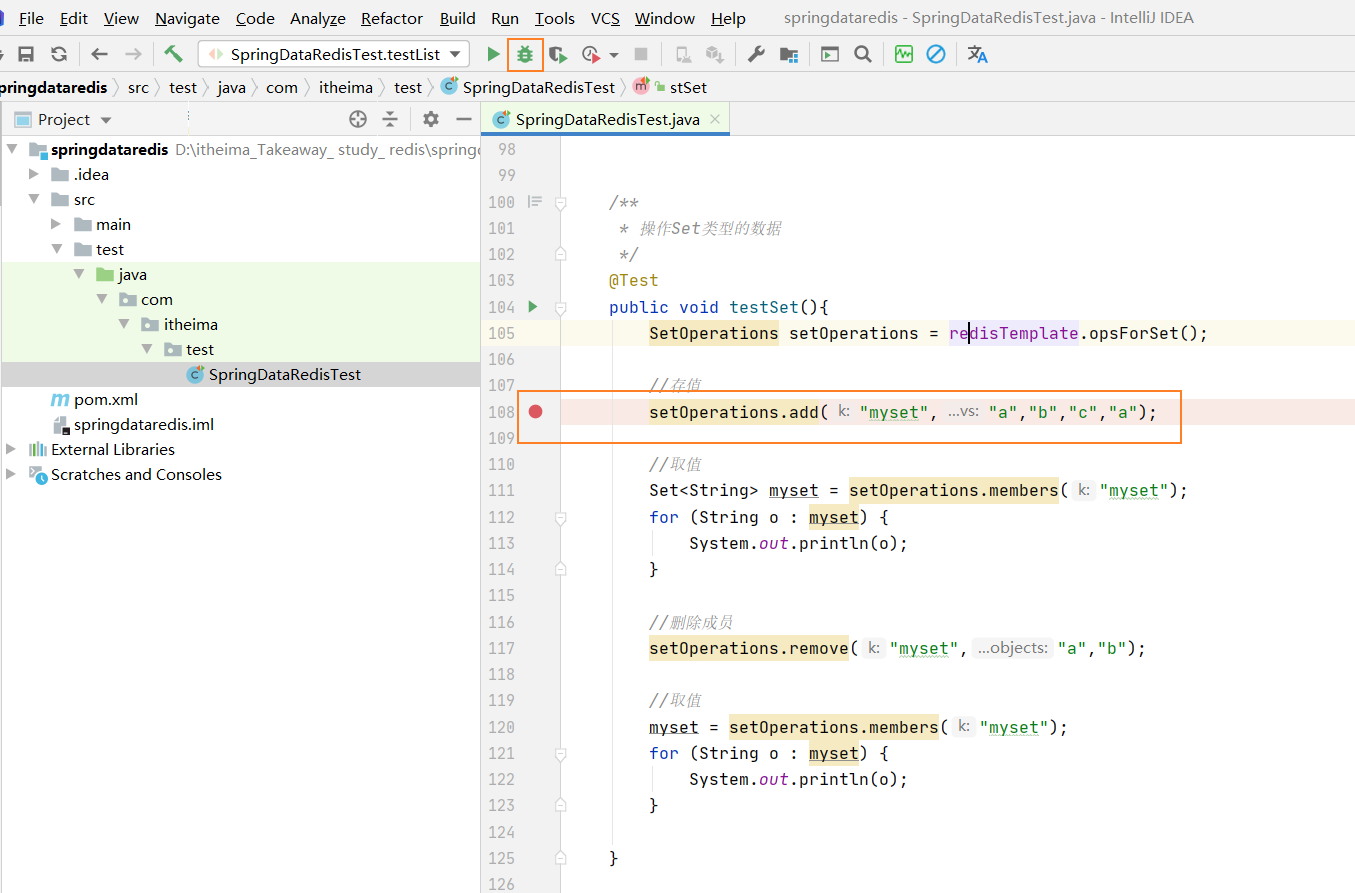Collapse the src folder arrow

pyautogui.click(x=34, y=199)
